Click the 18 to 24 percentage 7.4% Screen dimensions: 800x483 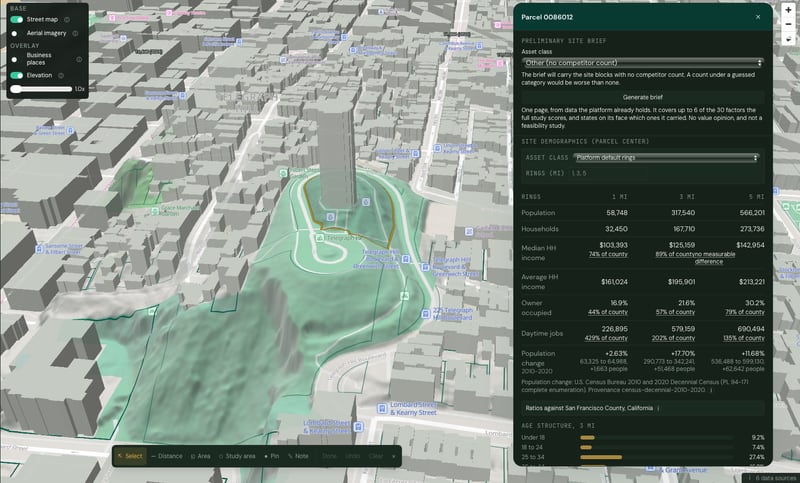click(x=758, y=447)
